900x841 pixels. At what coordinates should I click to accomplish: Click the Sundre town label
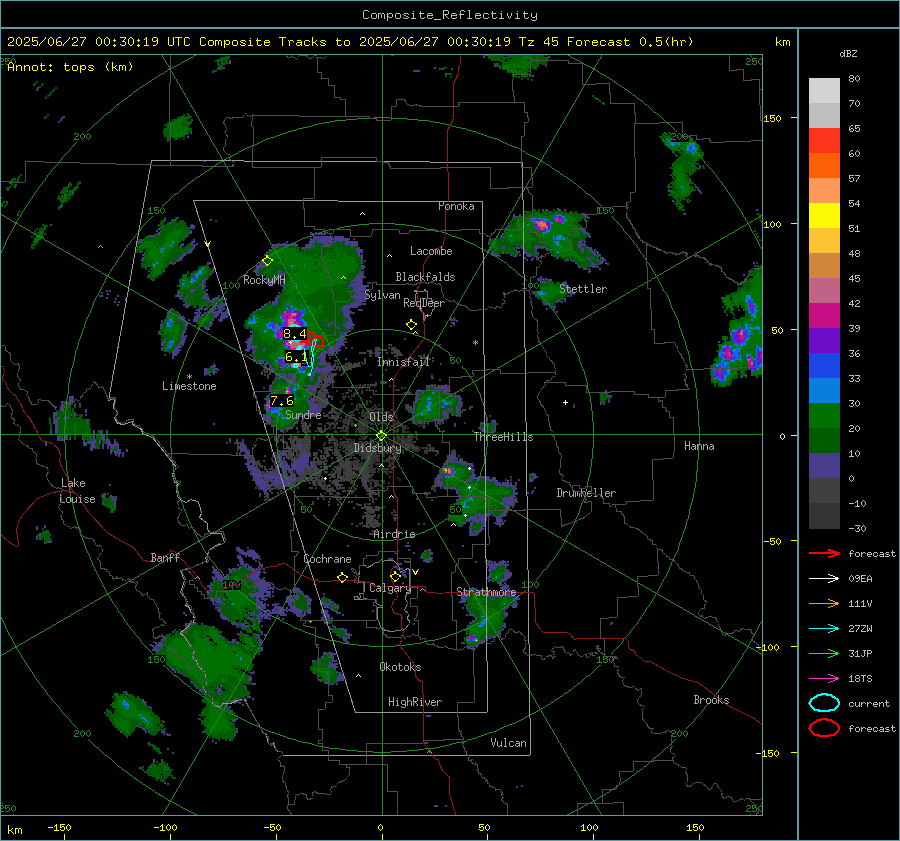303,415
